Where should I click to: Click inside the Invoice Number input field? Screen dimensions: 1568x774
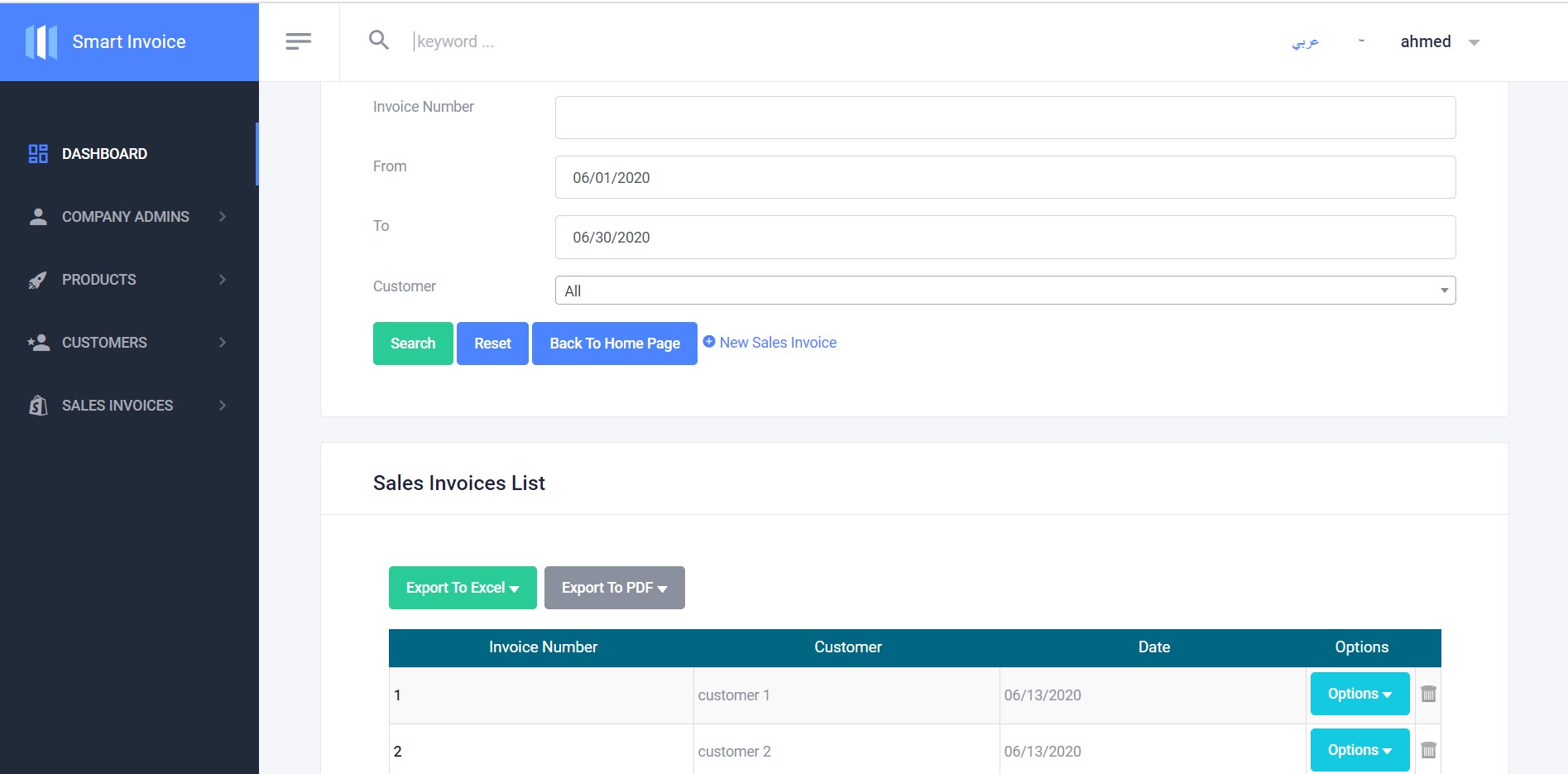pyautogui.click(x=1004, y=116)
